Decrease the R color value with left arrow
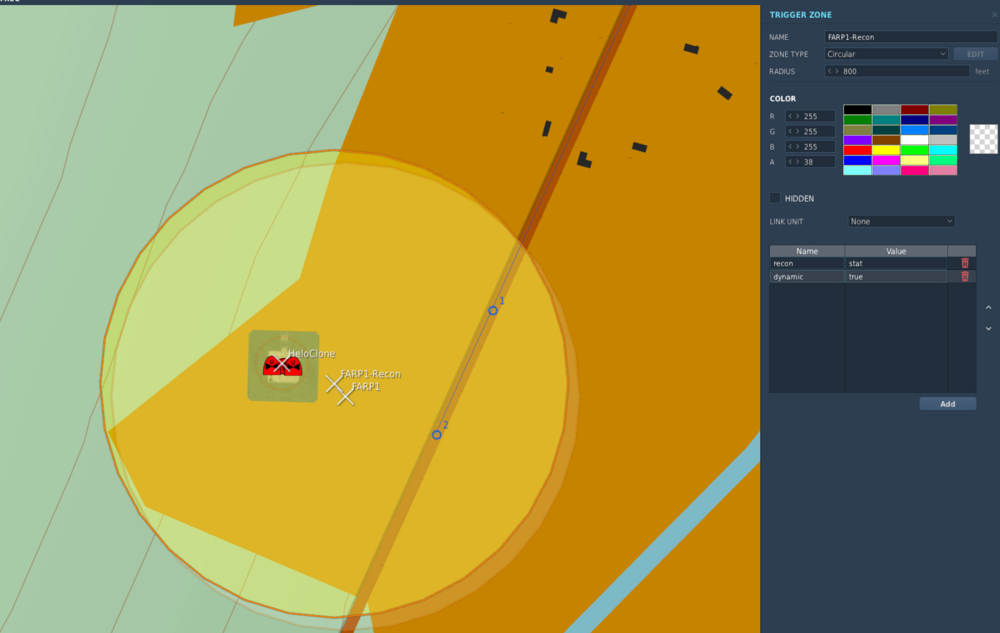This screenshot has height=633, width=1000. (x=790, y=116)
